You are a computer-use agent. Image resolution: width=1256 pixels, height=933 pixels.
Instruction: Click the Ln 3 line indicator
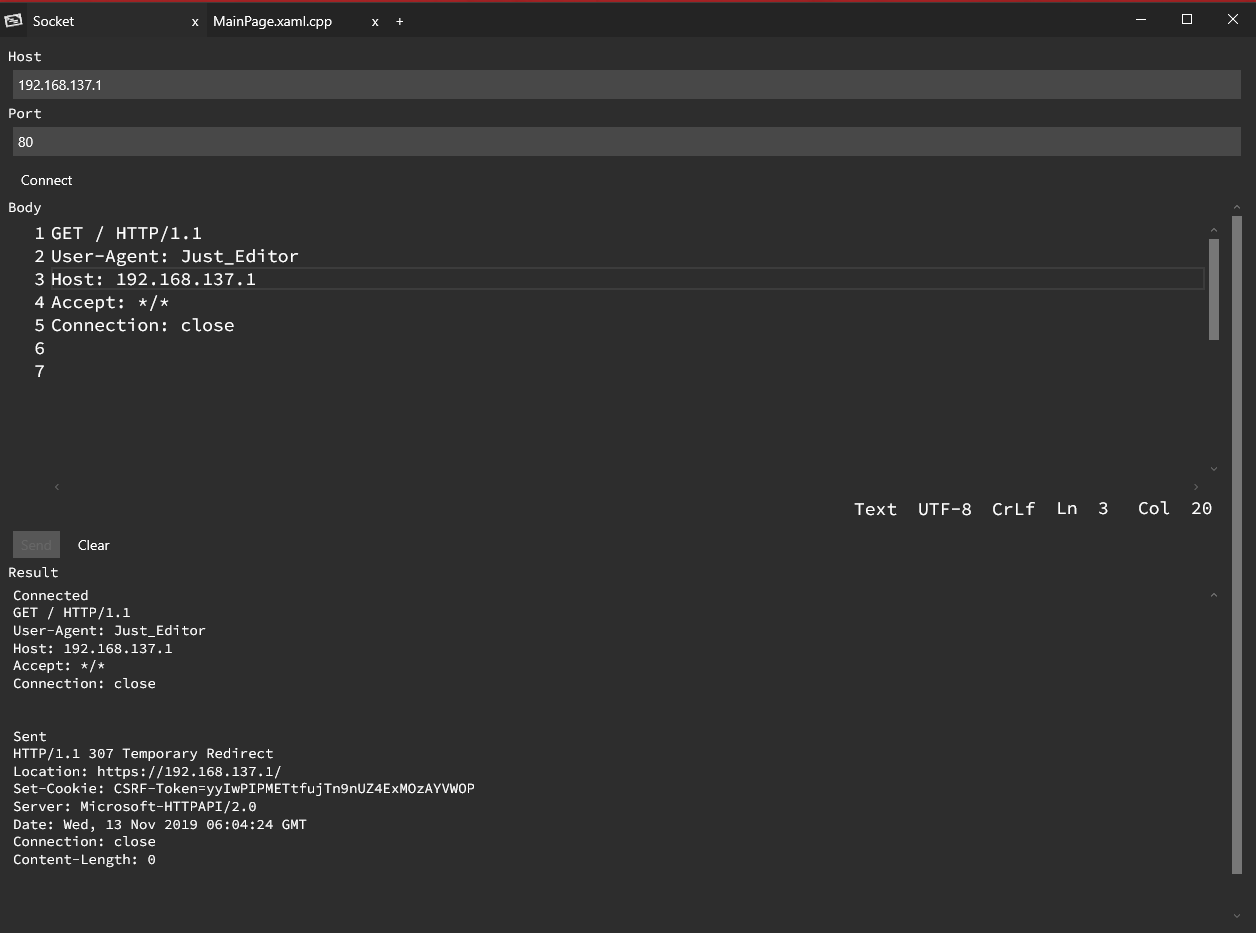point(1082,509)
